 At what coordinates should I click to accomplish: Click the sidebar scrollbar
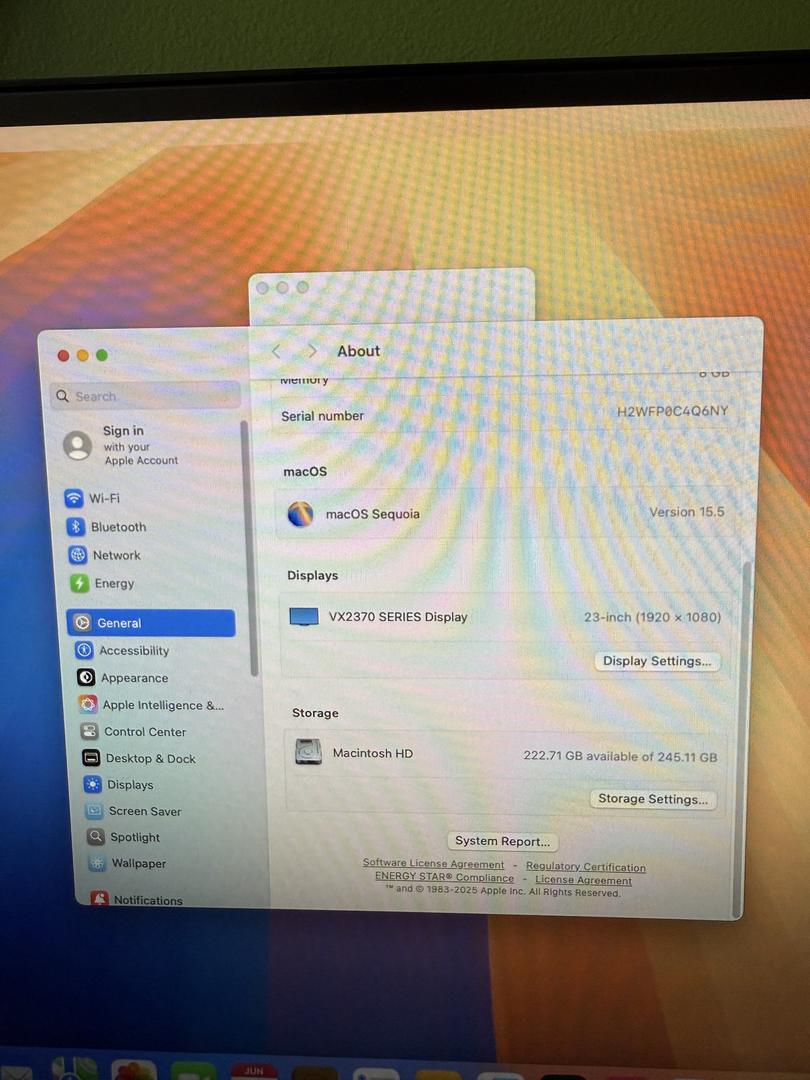click(x=250, y=548)
